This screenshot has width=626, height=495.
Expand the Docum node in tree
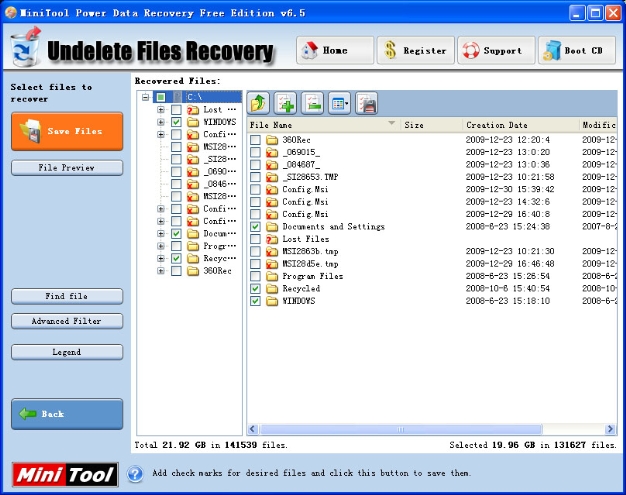pyautogui.click(x=161, y=234)
